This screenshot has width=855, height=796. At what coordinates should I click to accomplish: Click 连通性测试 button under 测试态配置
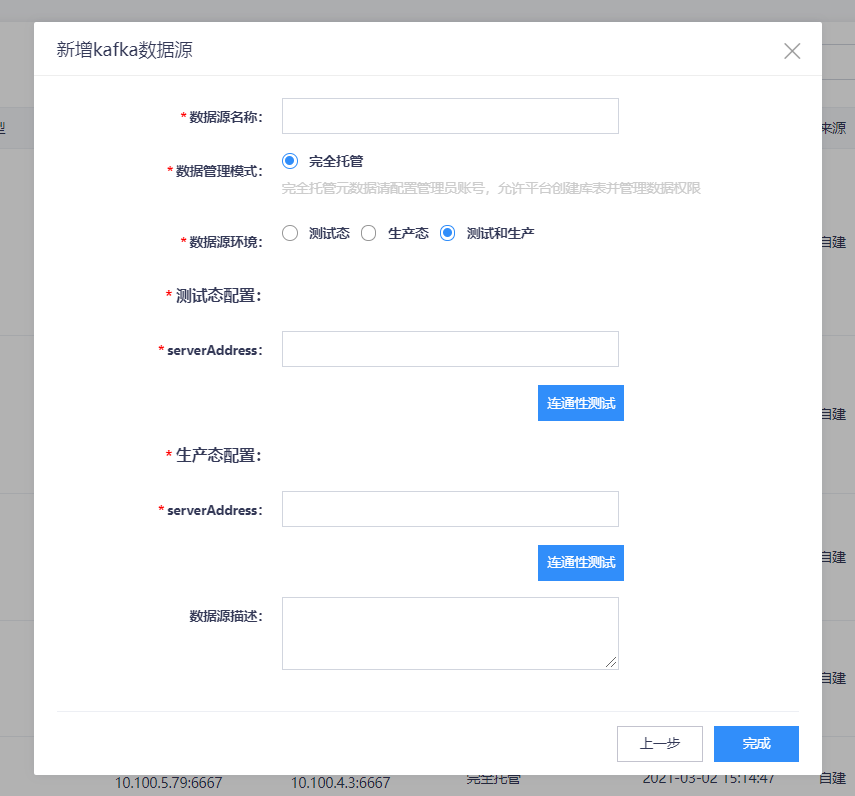(x=581, y=403)
